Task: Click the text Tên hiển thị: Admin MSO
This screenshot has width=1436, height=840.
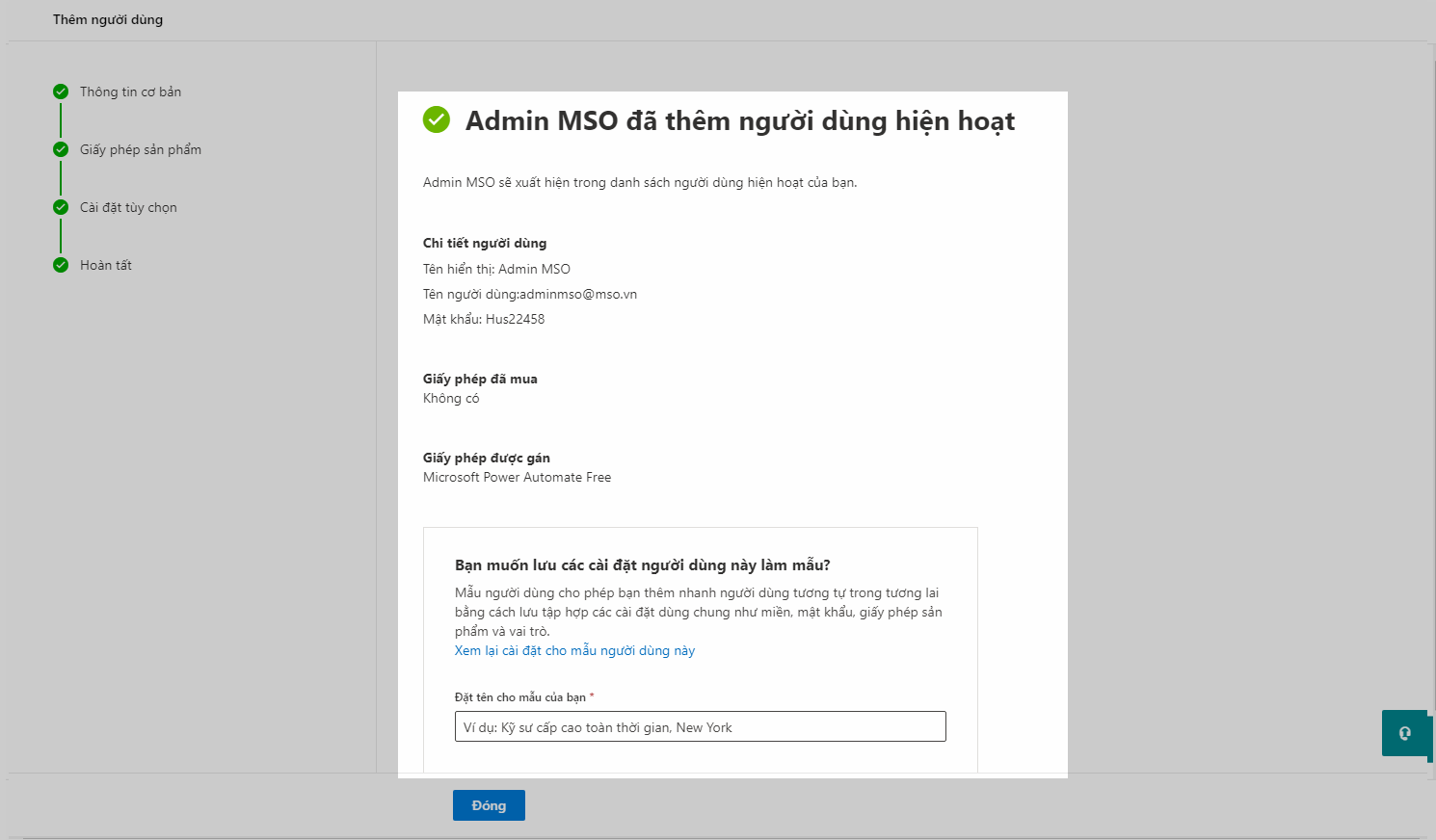Action: click(496, 270)
